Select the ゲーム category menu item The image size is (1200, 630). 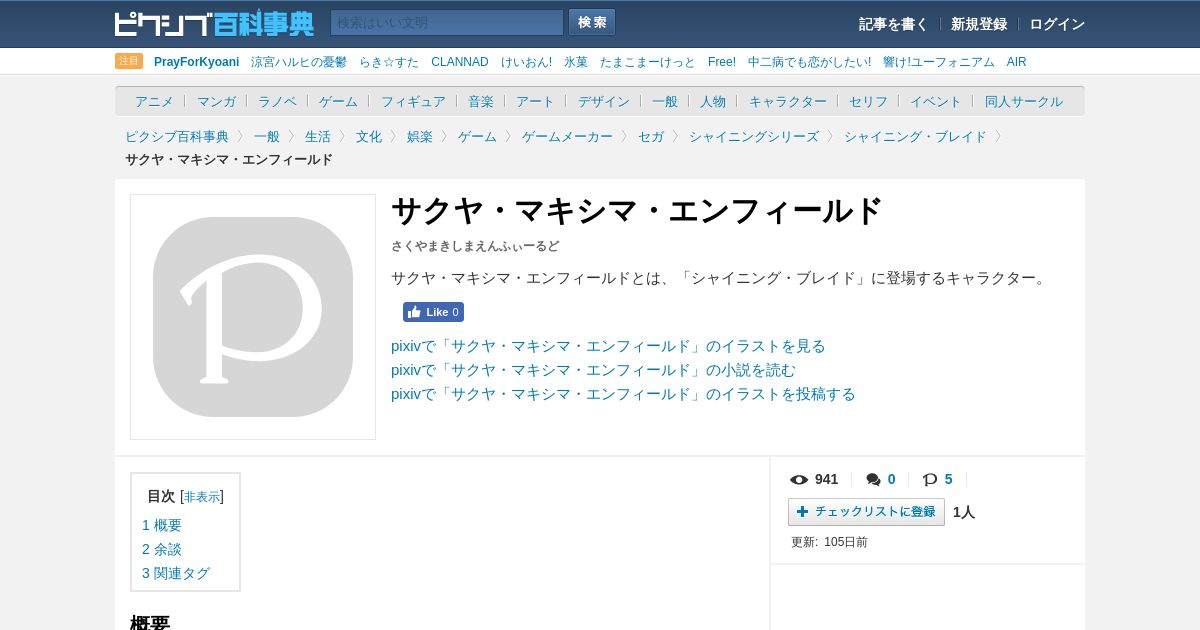pyautogui.click(x=338, y=101)
